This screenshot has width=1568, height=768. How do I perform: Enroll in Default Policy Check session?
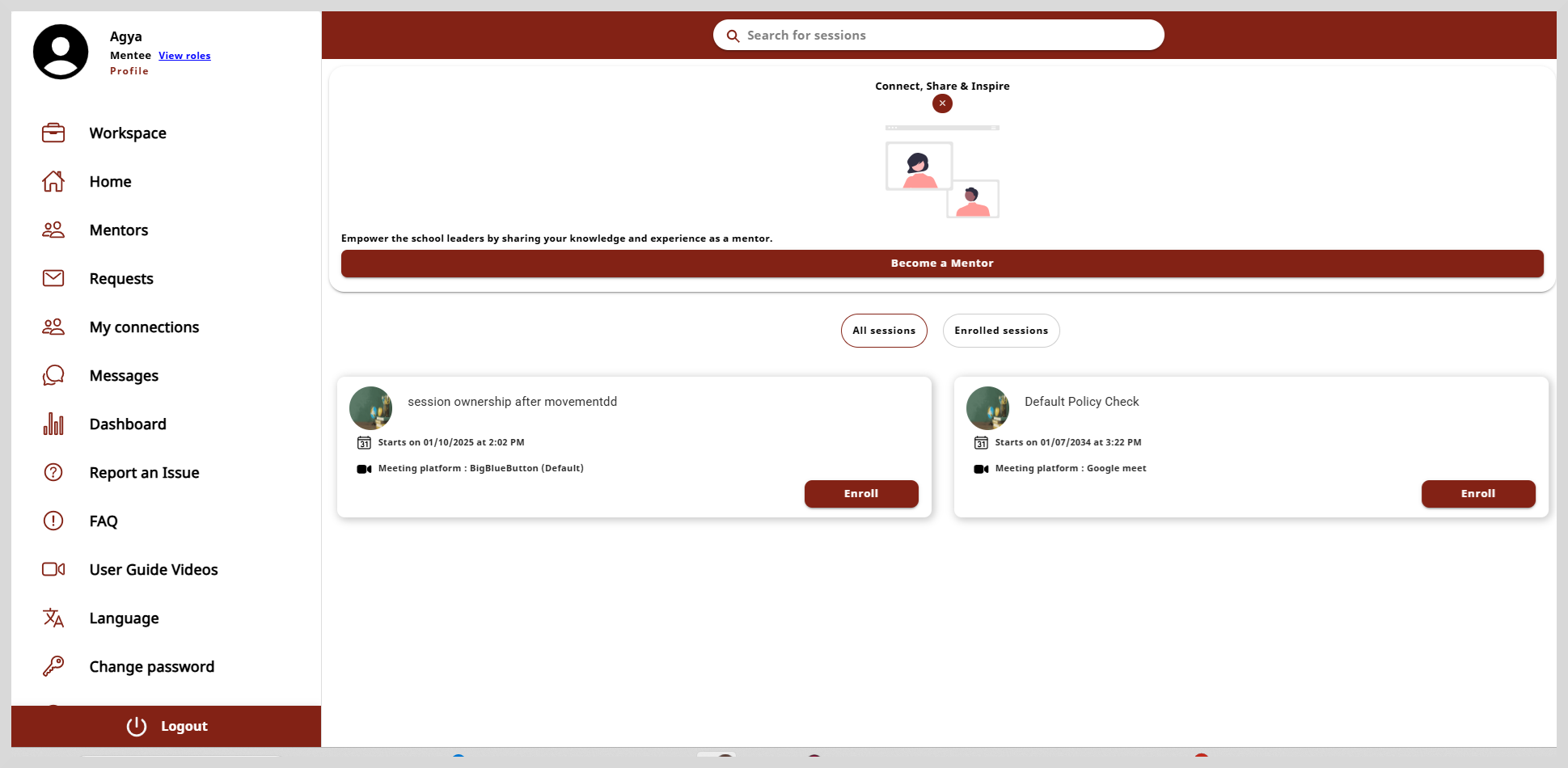click(x=1478, y=494)
